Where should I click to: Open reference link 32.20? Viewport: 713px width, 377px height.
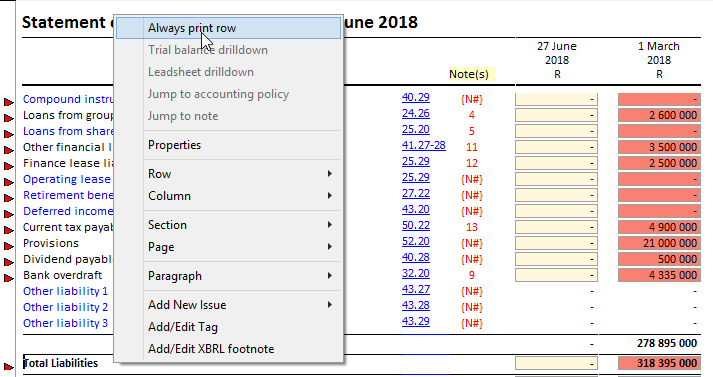tap(416, 273)
